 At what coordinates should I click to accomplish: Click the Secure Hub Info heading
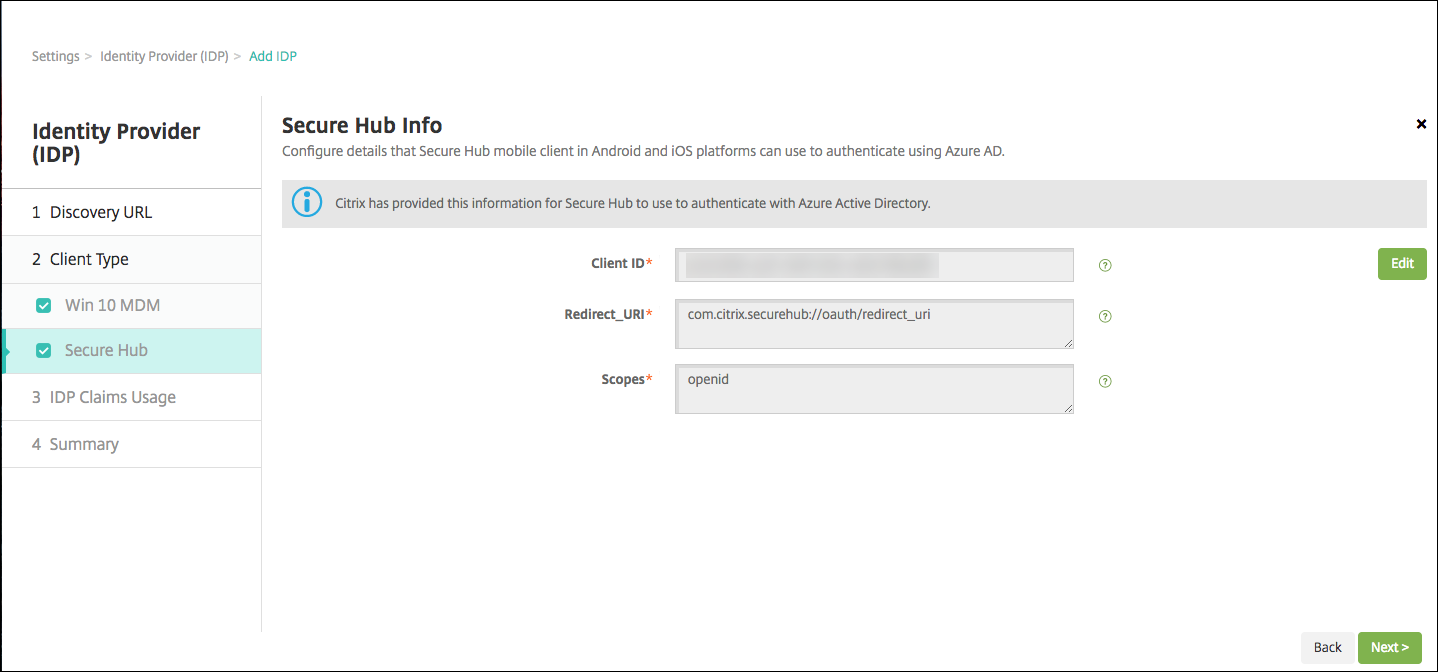coord(362,125)
